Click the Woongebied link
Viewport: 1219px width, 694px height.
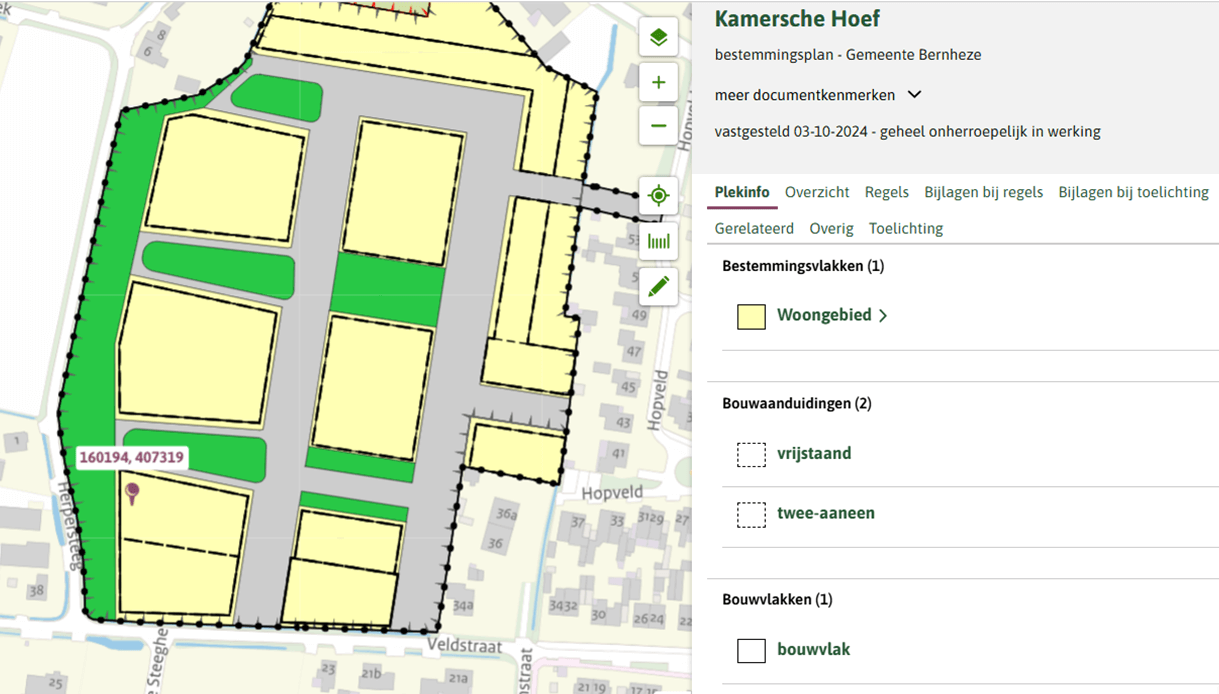824,316
